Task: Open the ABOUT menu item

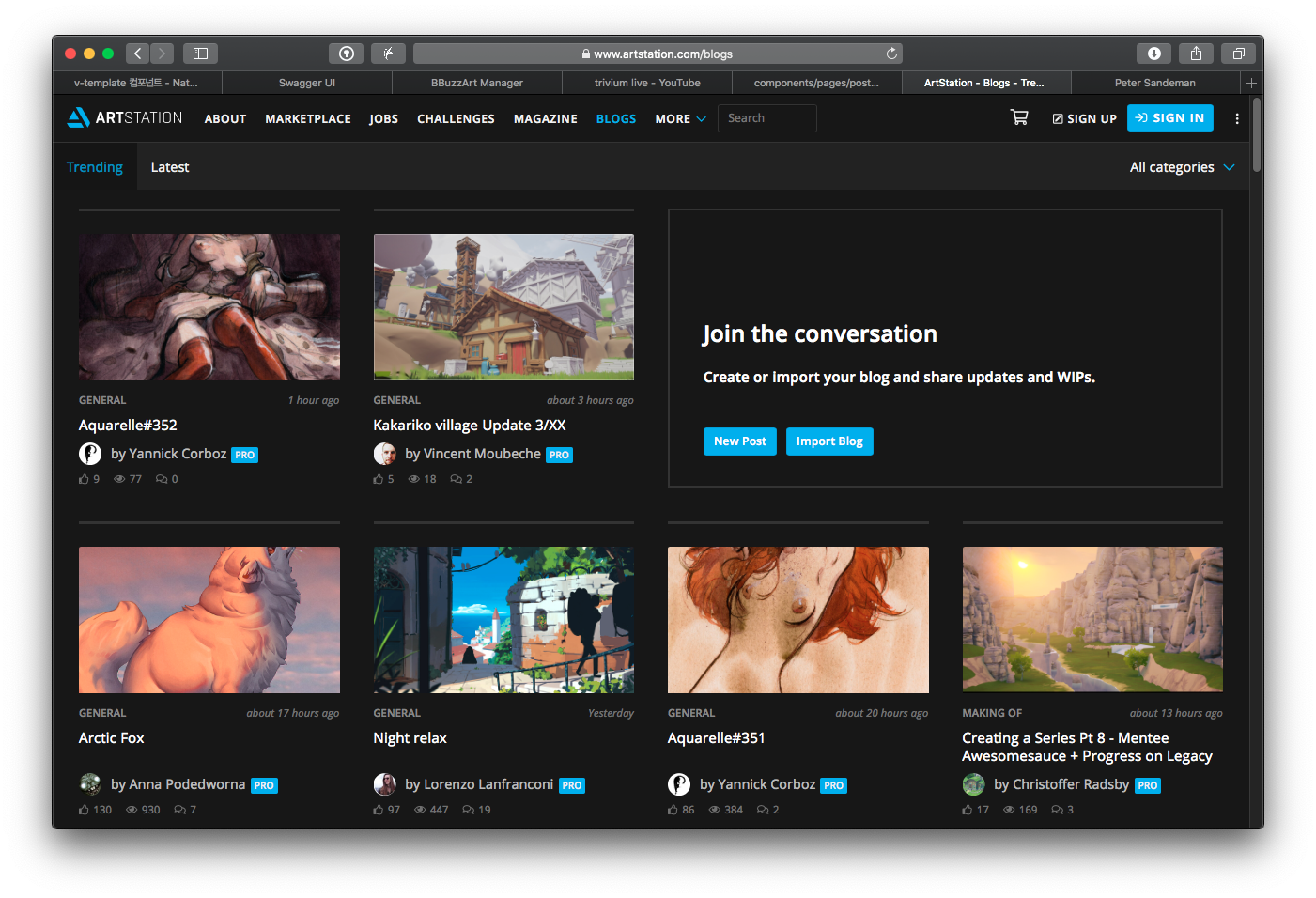Action: [x=225, y=119]
